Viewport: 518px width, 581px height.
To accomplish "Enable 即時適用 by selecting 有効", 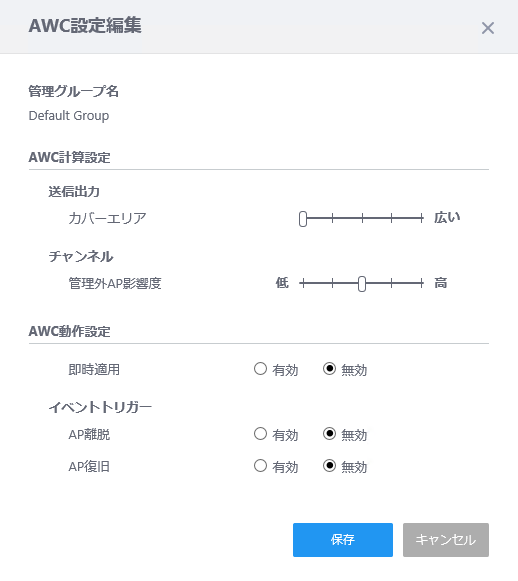I will pos(260,369).
